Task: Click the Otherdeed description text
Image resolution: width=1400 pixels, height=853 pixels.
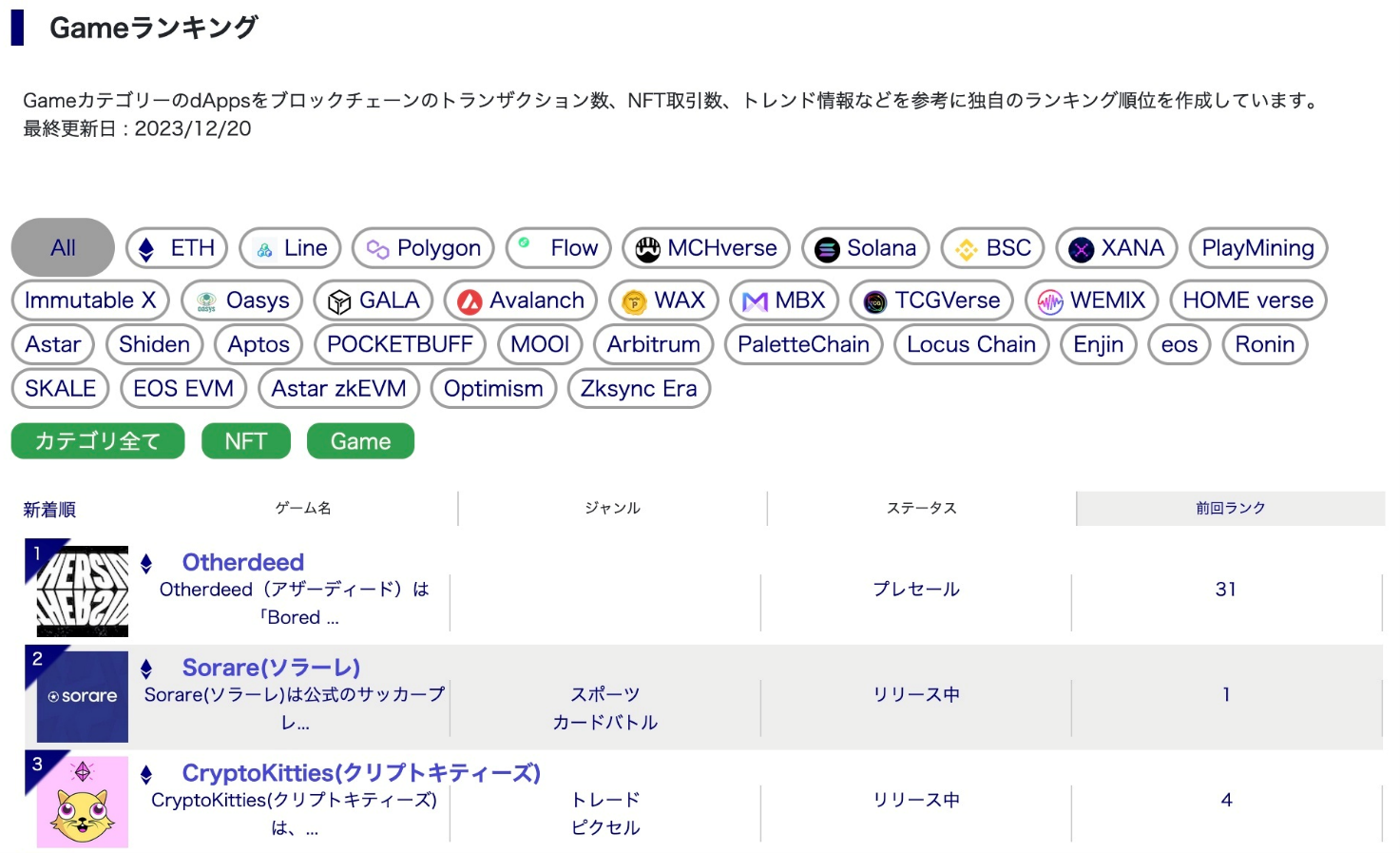Action: [295, 604]
